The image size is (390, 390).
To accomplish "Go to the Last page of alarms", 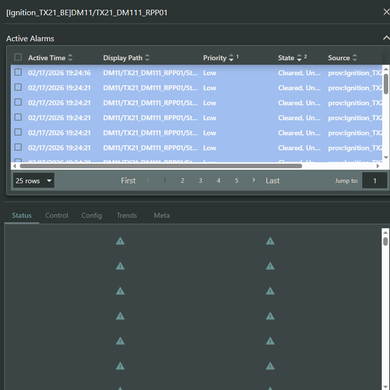I will pos(272,181).
